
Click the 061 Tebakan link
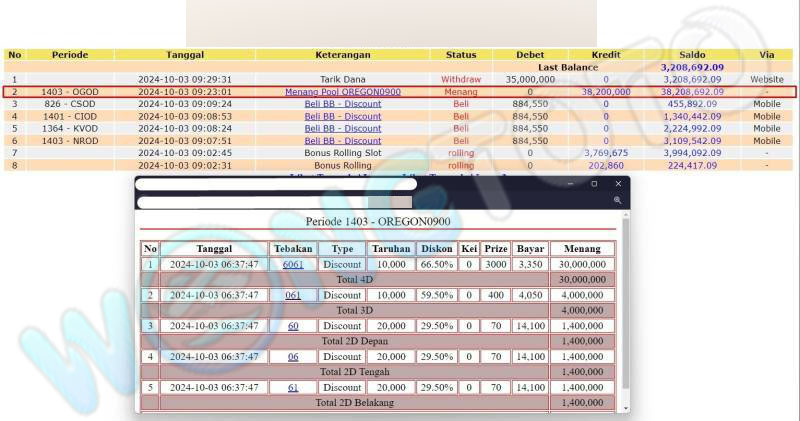[x=293, y=295]
